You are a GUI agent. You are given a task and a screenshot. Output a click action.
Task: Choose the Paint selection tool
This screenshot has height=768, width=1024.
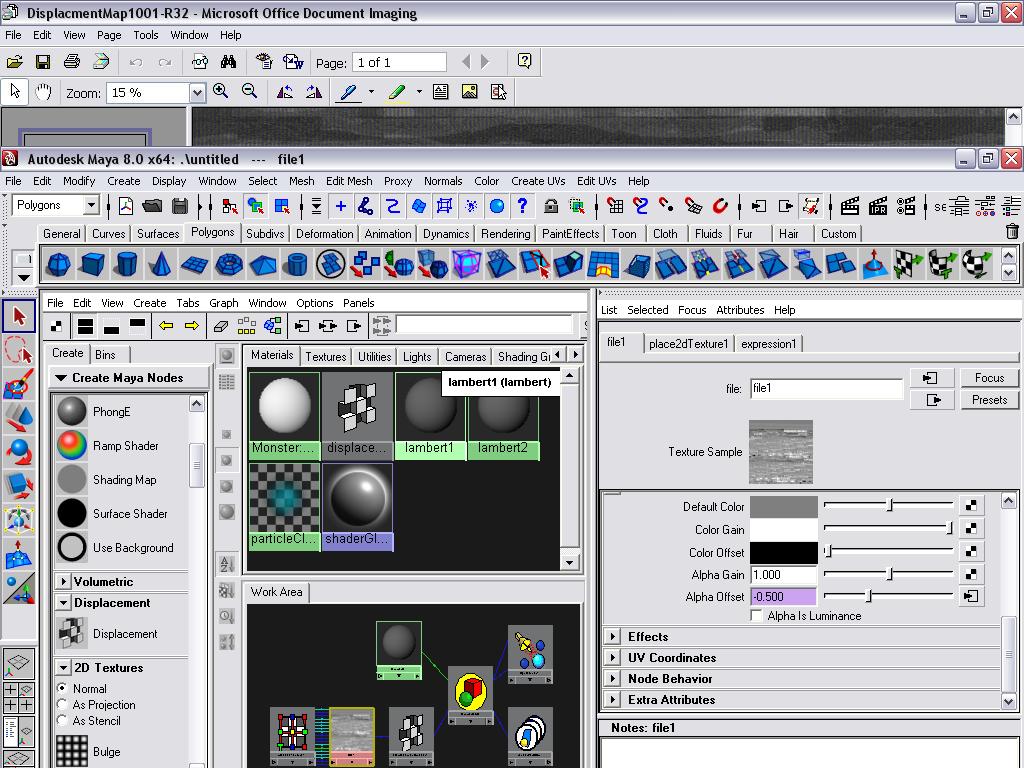[19, 384]
